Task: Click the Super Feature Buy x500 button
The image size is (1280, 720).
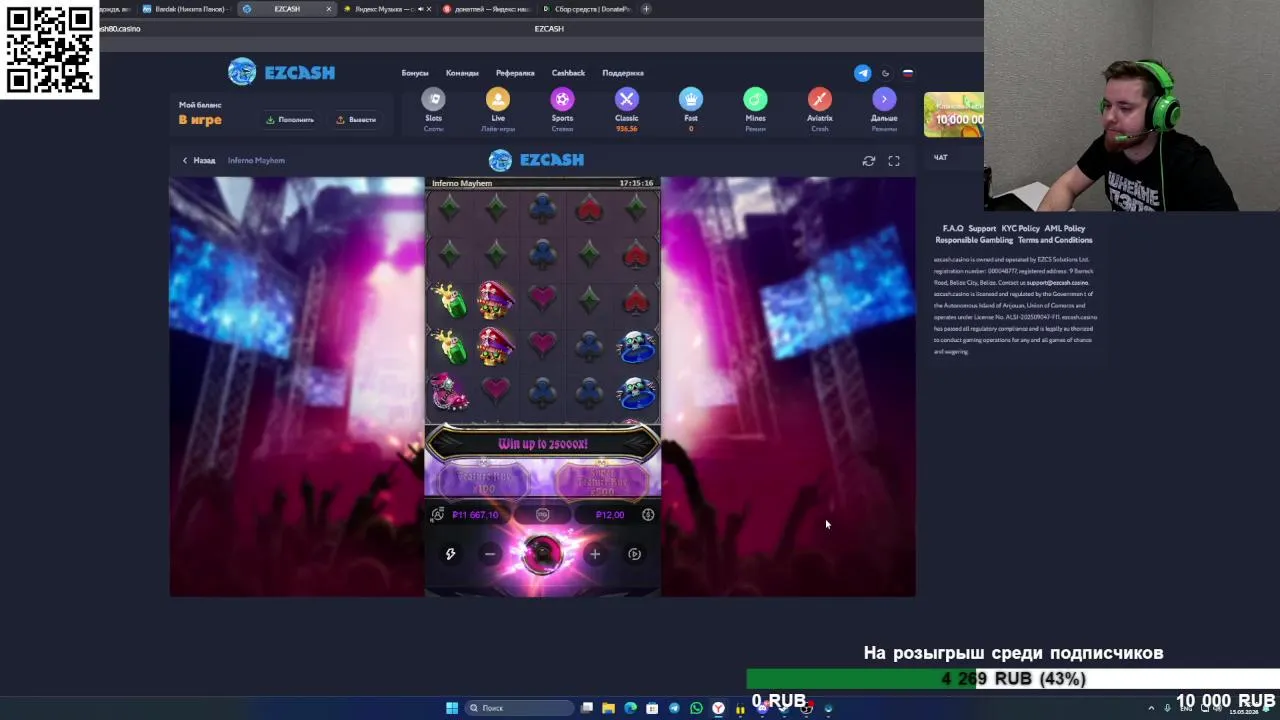Action: 601,481
